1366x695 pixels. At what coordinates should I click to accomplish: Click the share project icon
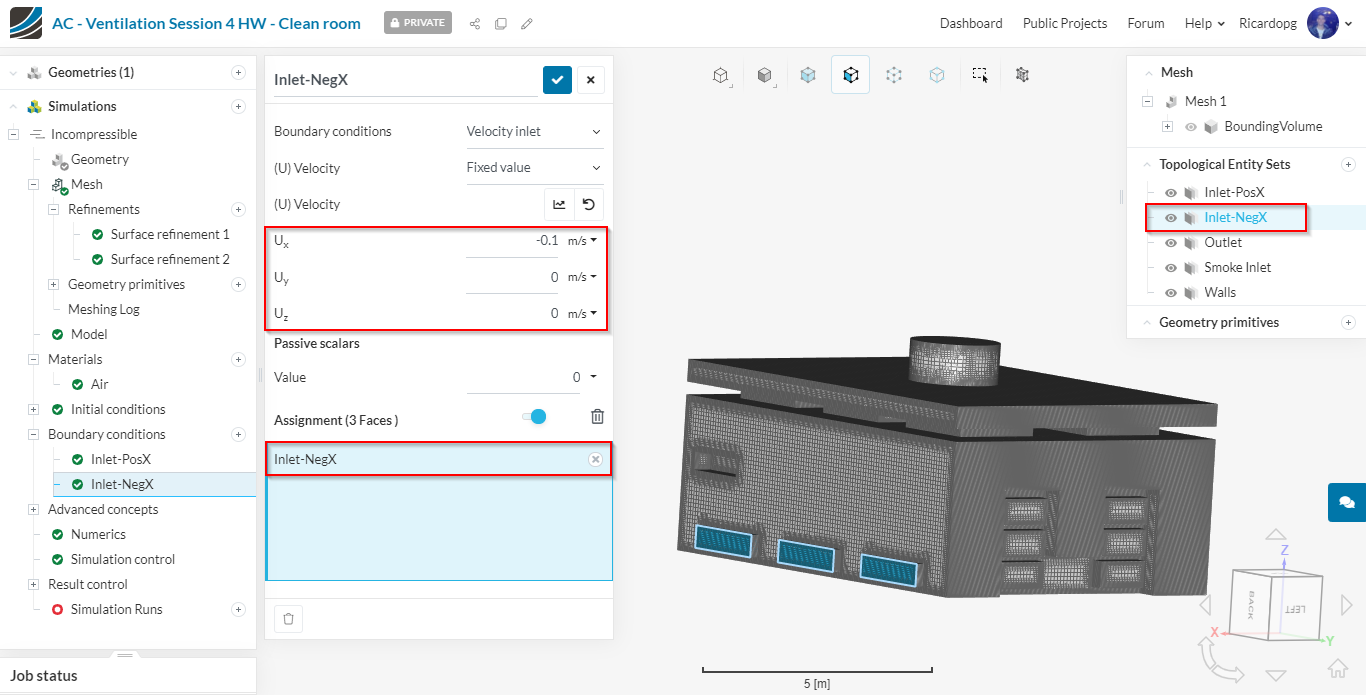click(x=475, y=23)
